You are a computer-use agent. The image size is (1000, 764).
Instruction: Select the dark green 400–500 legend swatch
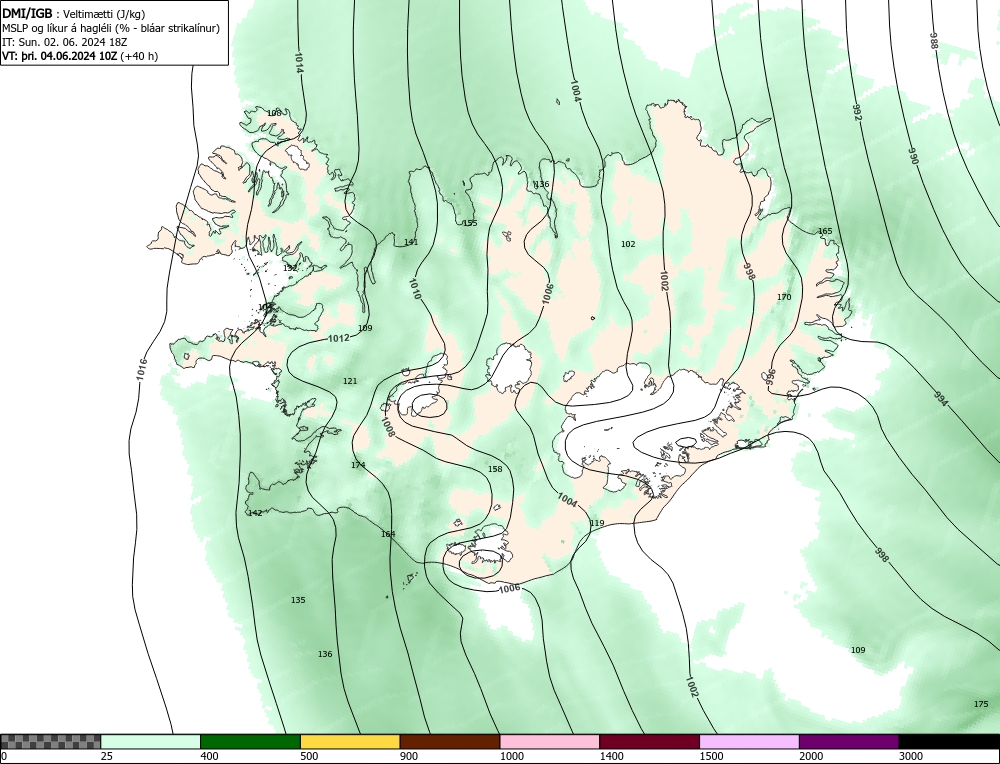coord(250,742)
